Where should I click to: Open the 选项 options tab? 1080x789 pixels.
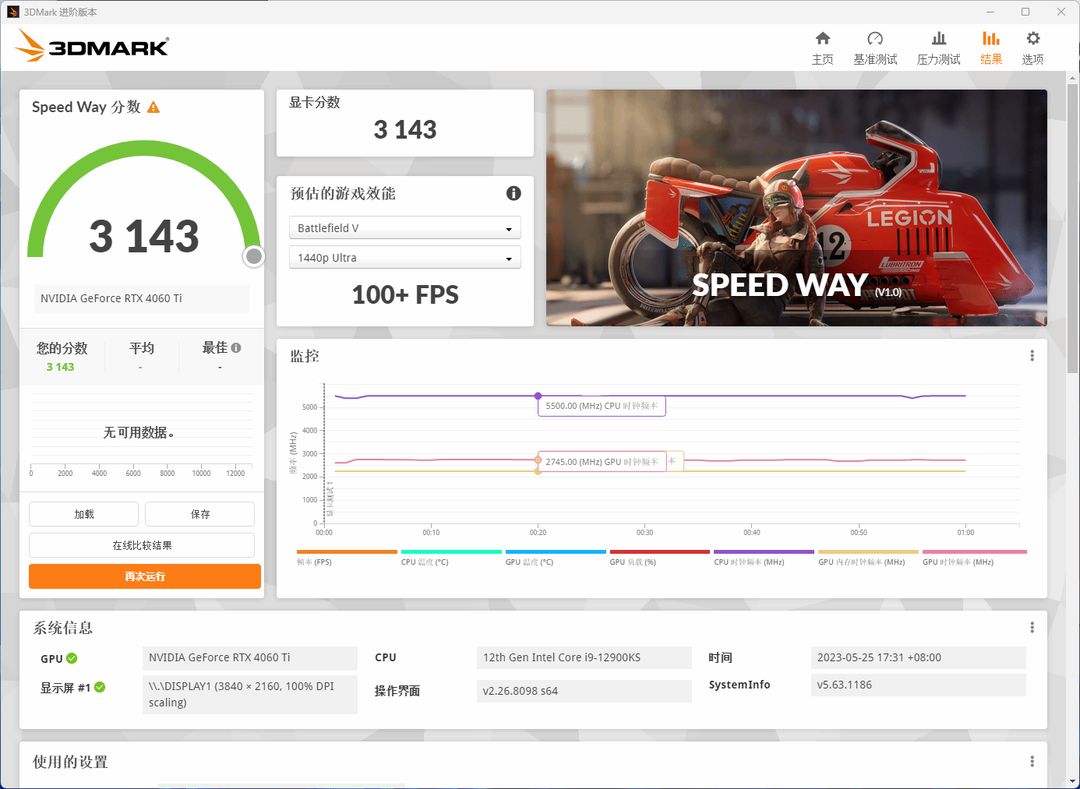click(x=1032, y=48)
